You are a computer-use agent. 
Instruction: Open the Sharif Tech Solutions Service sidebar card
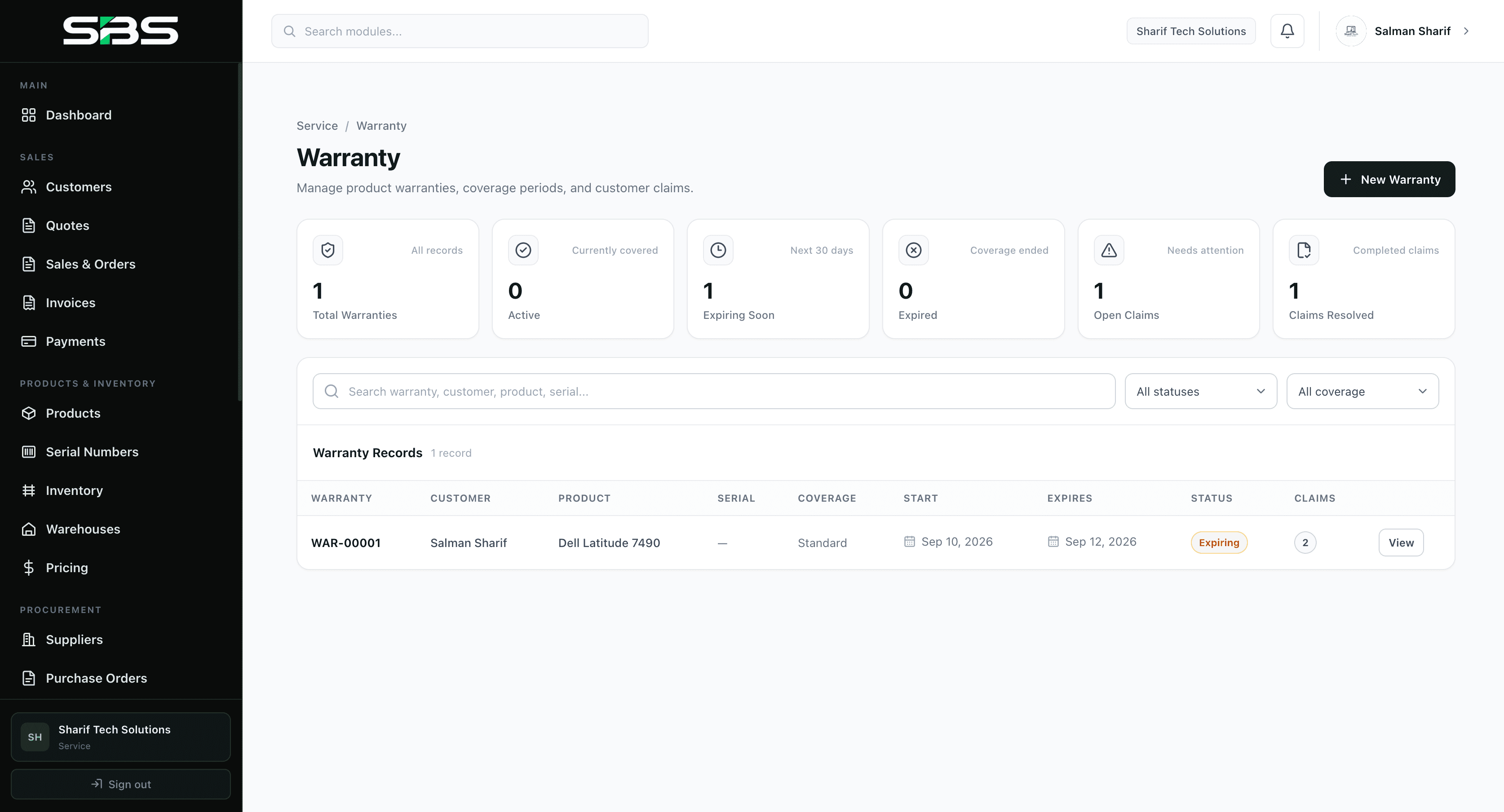121,737
